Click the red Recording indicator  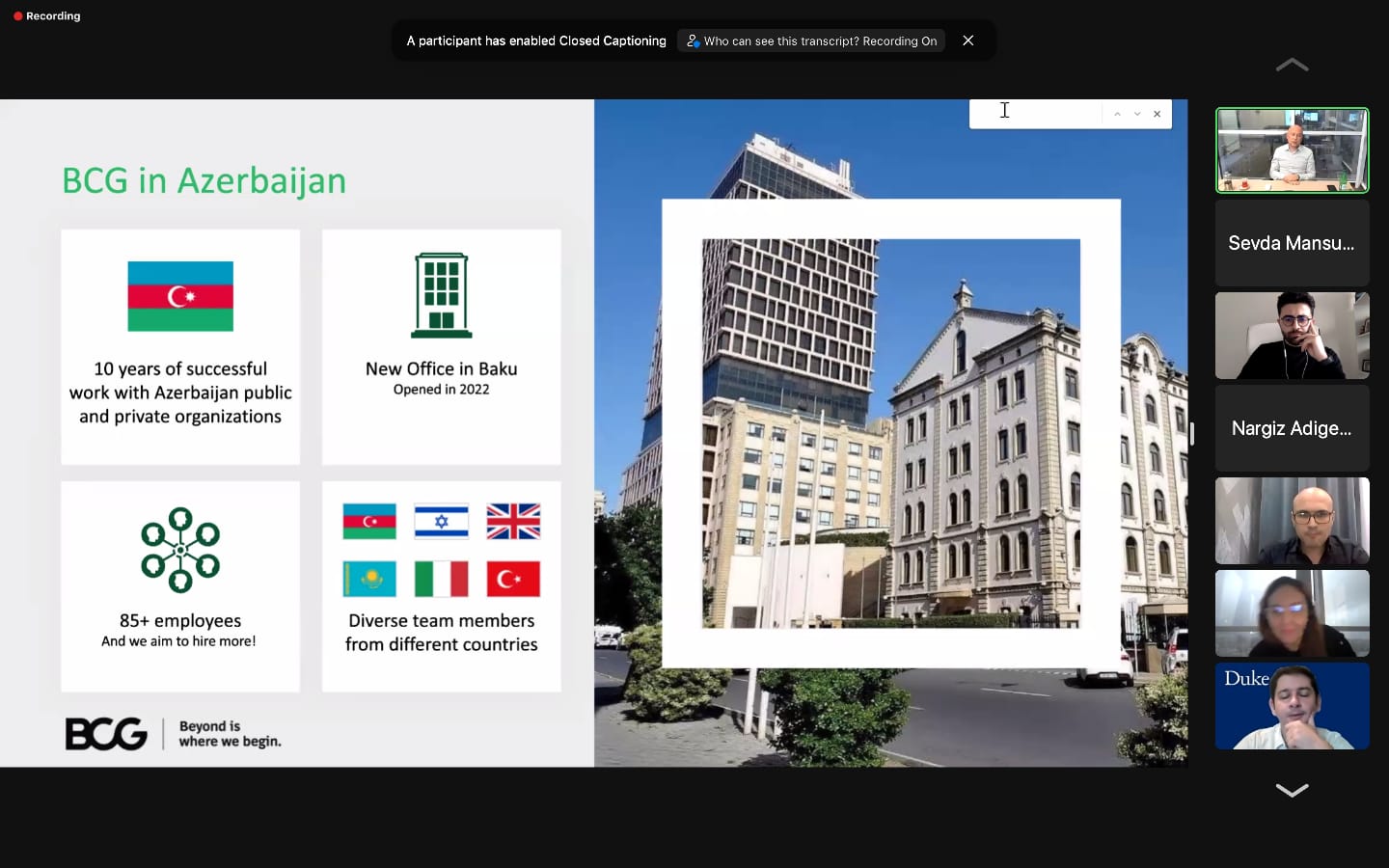click(46, 16)
